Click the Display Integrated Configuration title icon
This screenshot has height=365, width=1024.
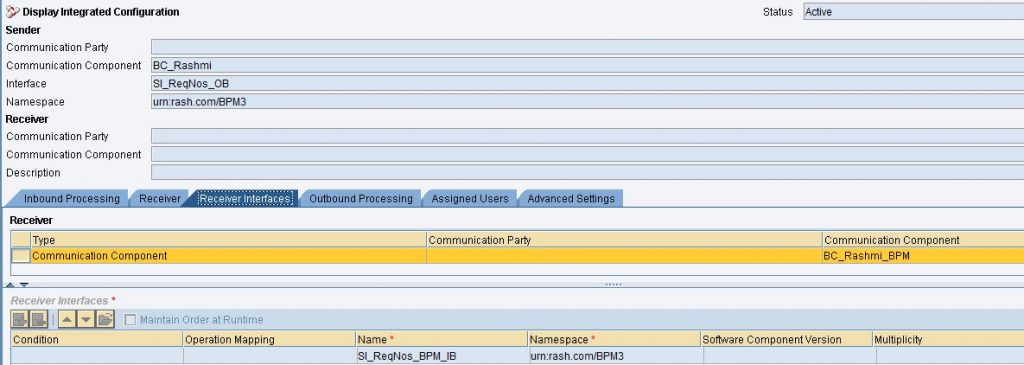12,12
